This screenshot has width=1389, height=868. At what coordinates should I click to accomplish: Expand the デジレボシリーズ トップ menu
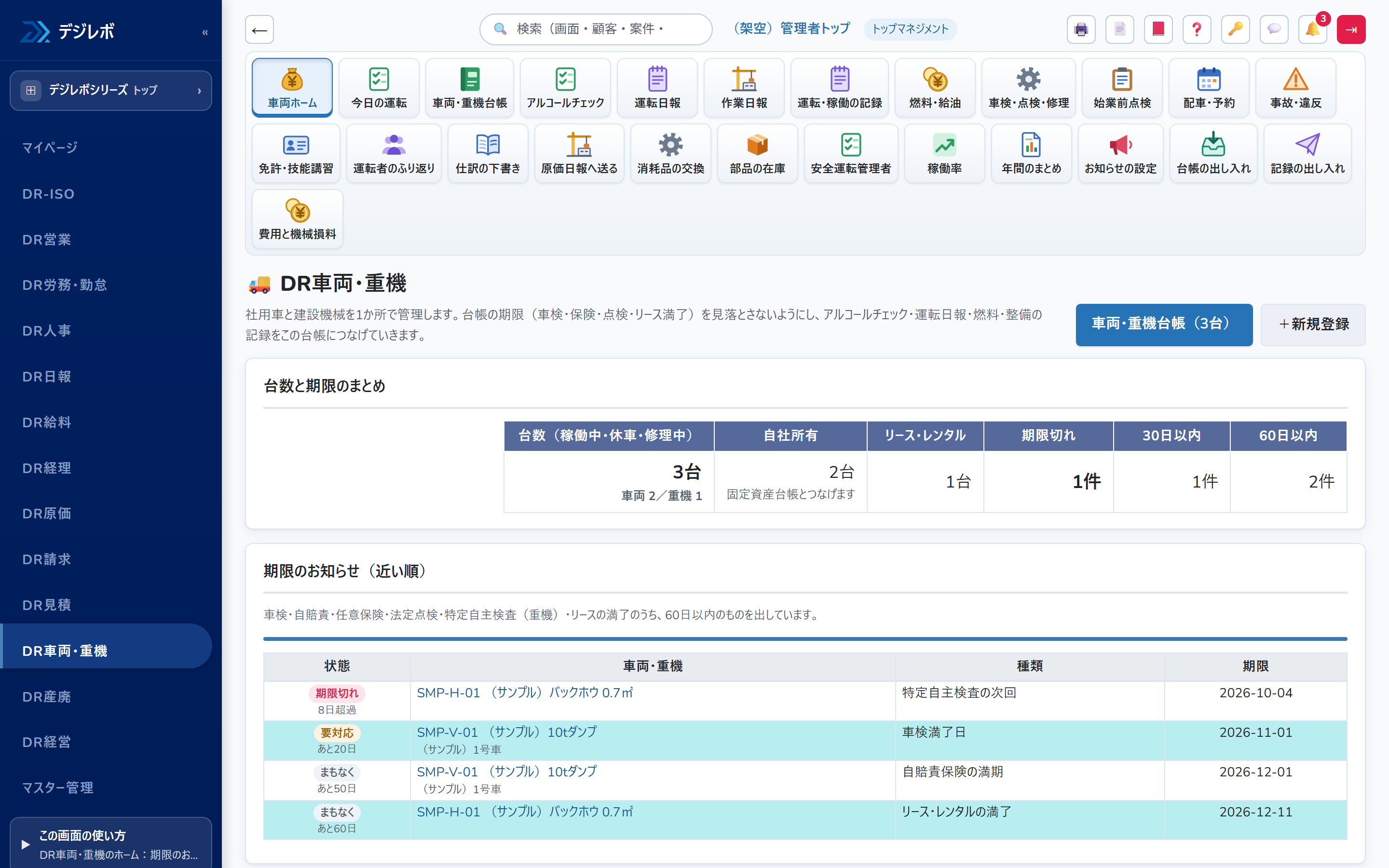111,90
